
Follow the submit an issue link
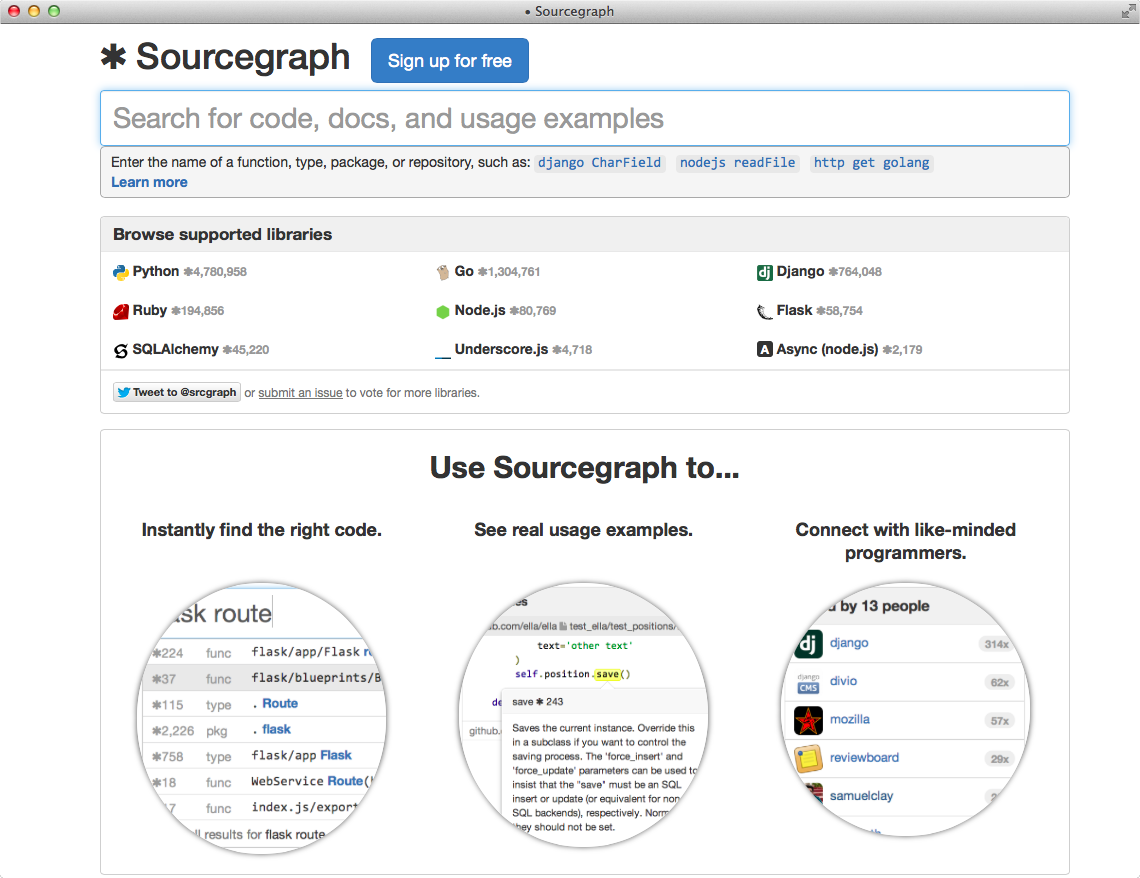[x=300, y=392]
